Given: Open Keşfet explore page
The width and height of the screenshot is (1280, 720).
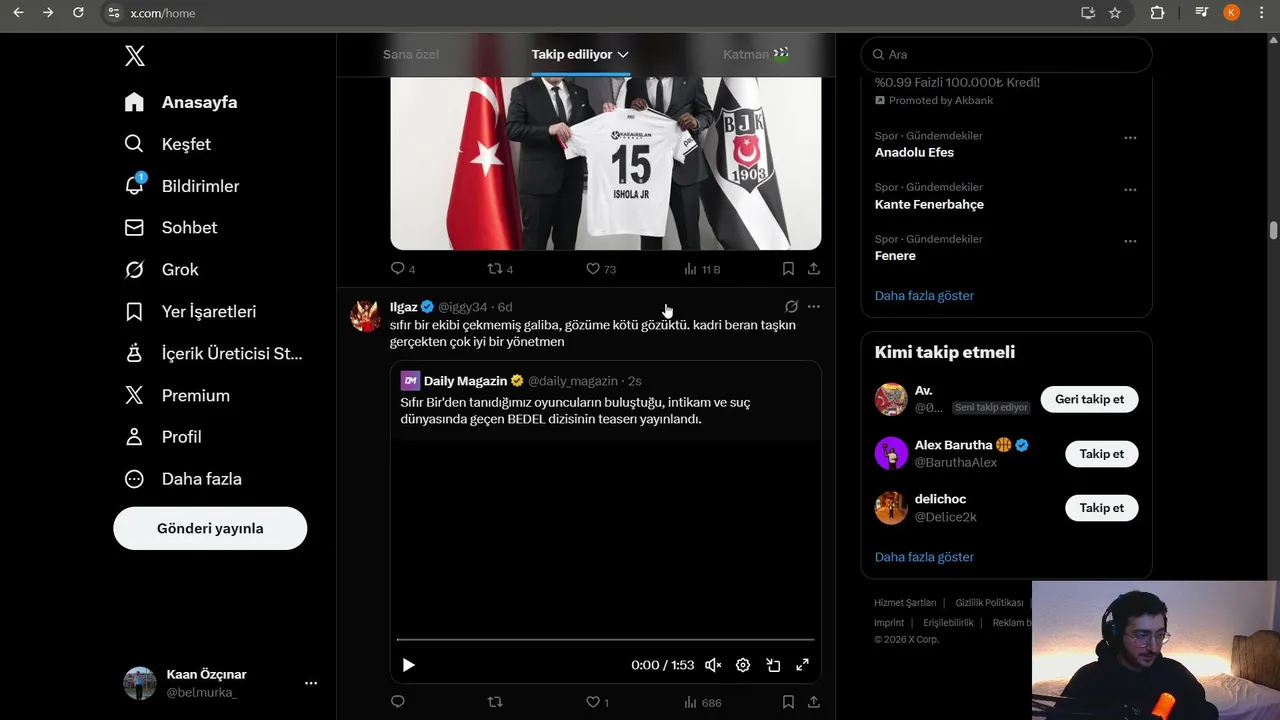Looking at the screenshot, I should [x=167, y=144].
